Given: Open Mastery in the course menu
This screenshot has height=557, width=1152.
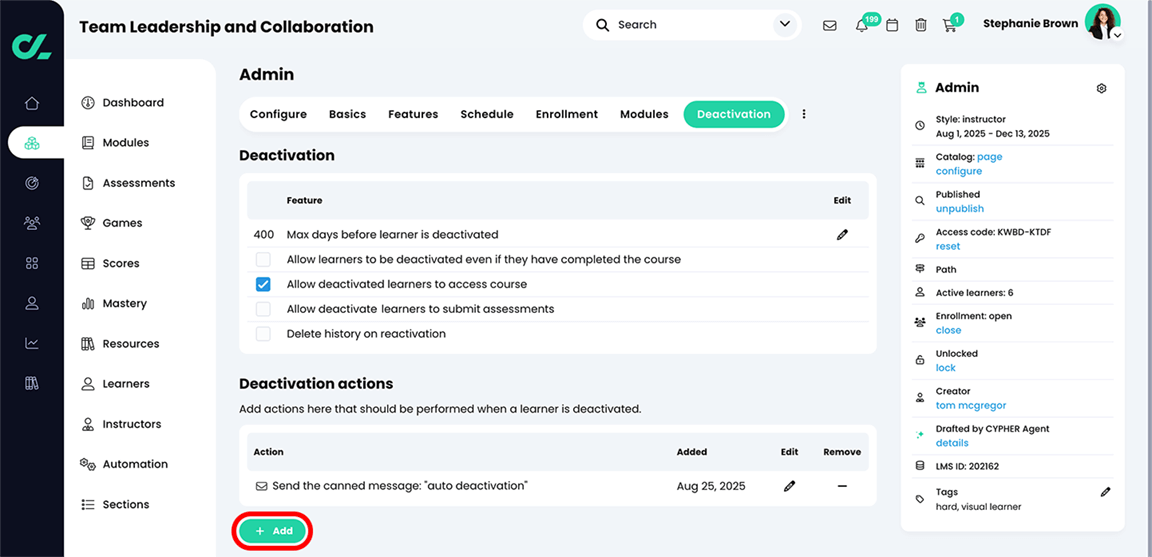Looking at the screenshot, I should click(x=124, y=303).
